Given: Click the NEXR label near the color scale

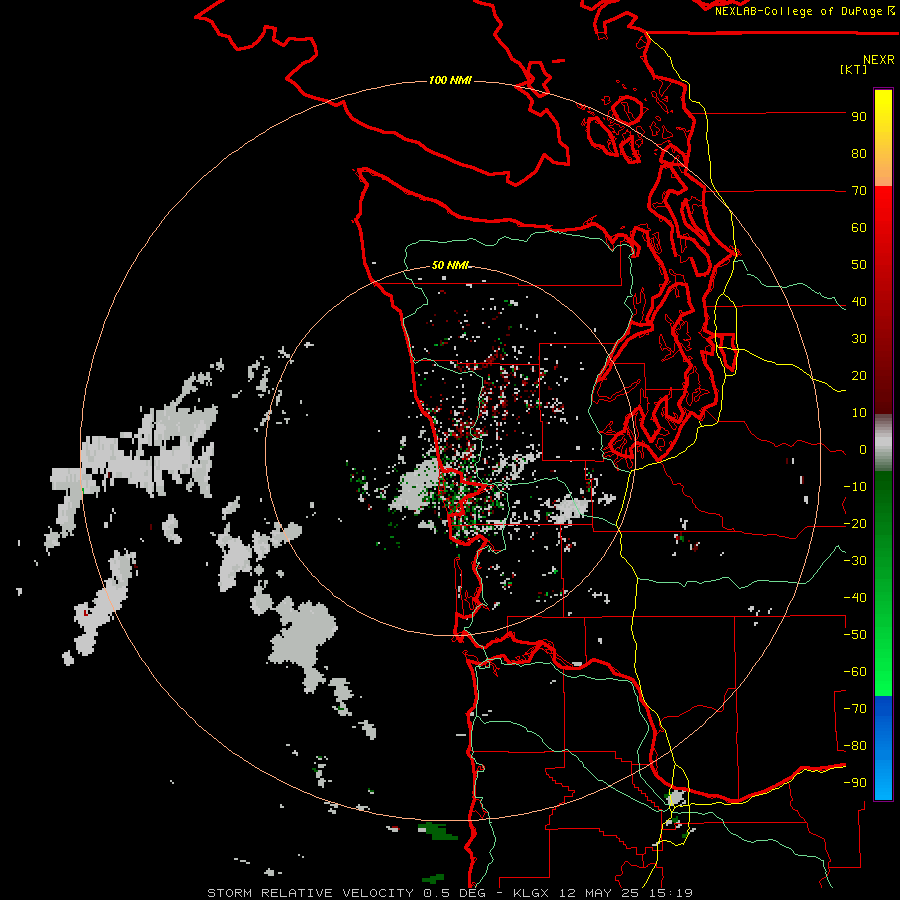Looking at the screenshot, I should coord(879,59).
